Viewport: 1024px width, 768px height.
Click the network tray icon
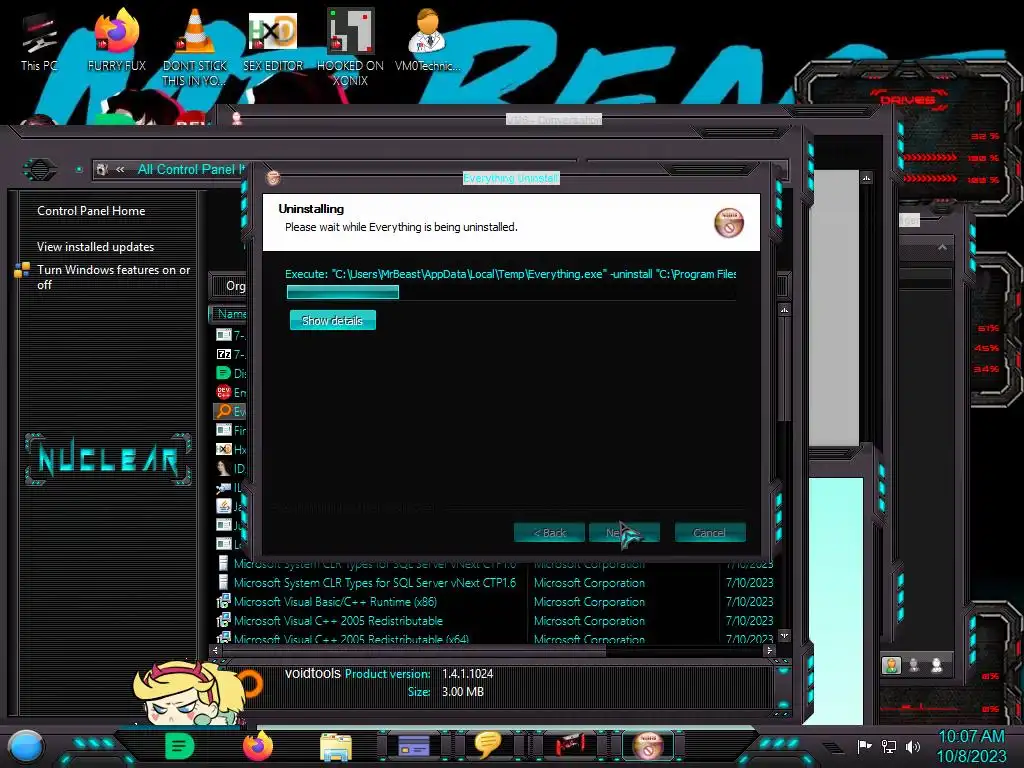(888, 746)
